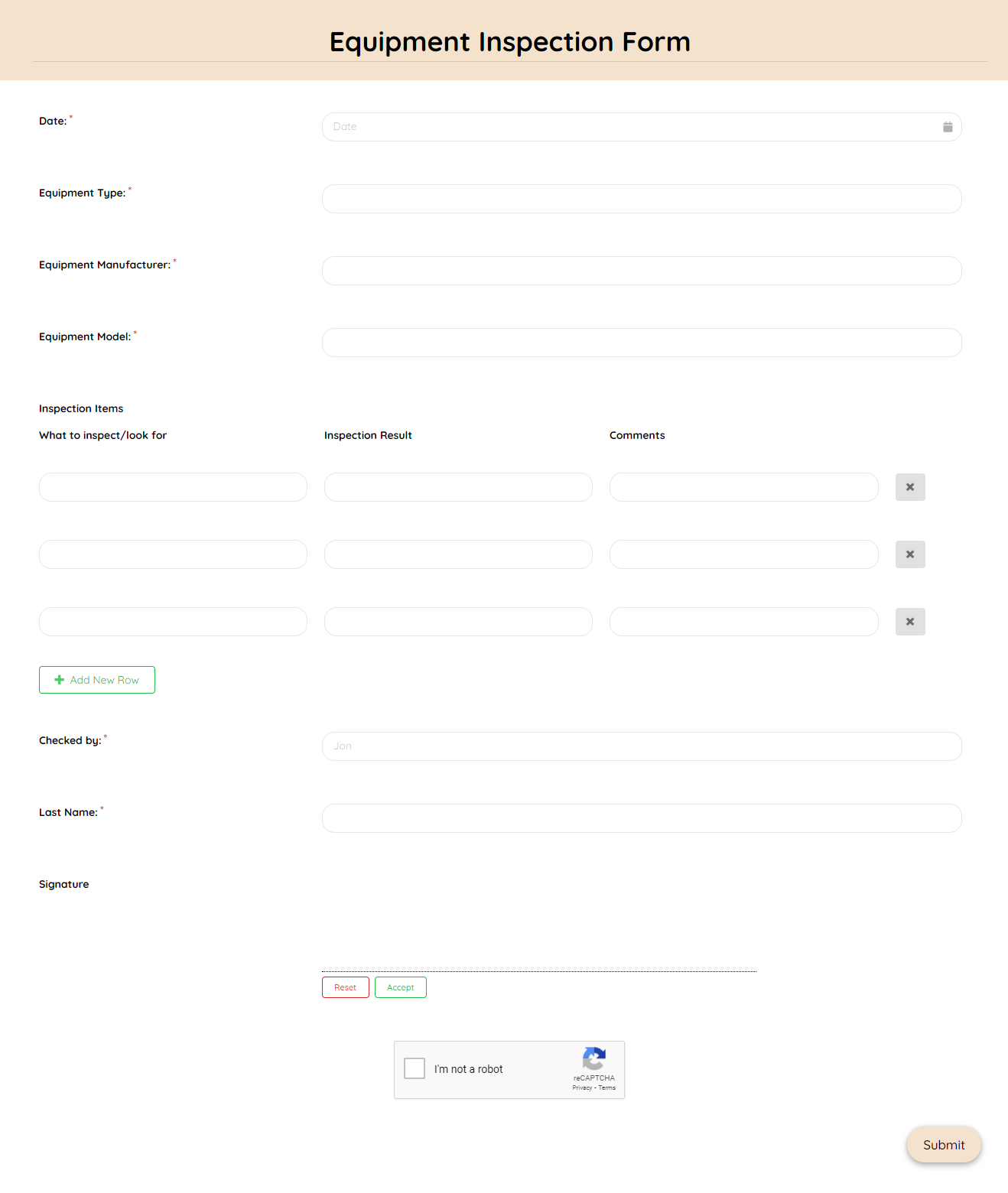1008x1193 pixels.
Task: Click into the Equipment Model field
Action: point(642,343)
